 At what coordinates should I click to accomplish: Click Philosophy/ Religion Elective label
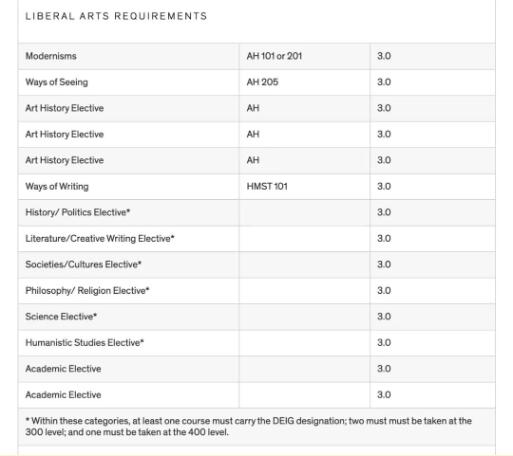(x=87, y=291)
